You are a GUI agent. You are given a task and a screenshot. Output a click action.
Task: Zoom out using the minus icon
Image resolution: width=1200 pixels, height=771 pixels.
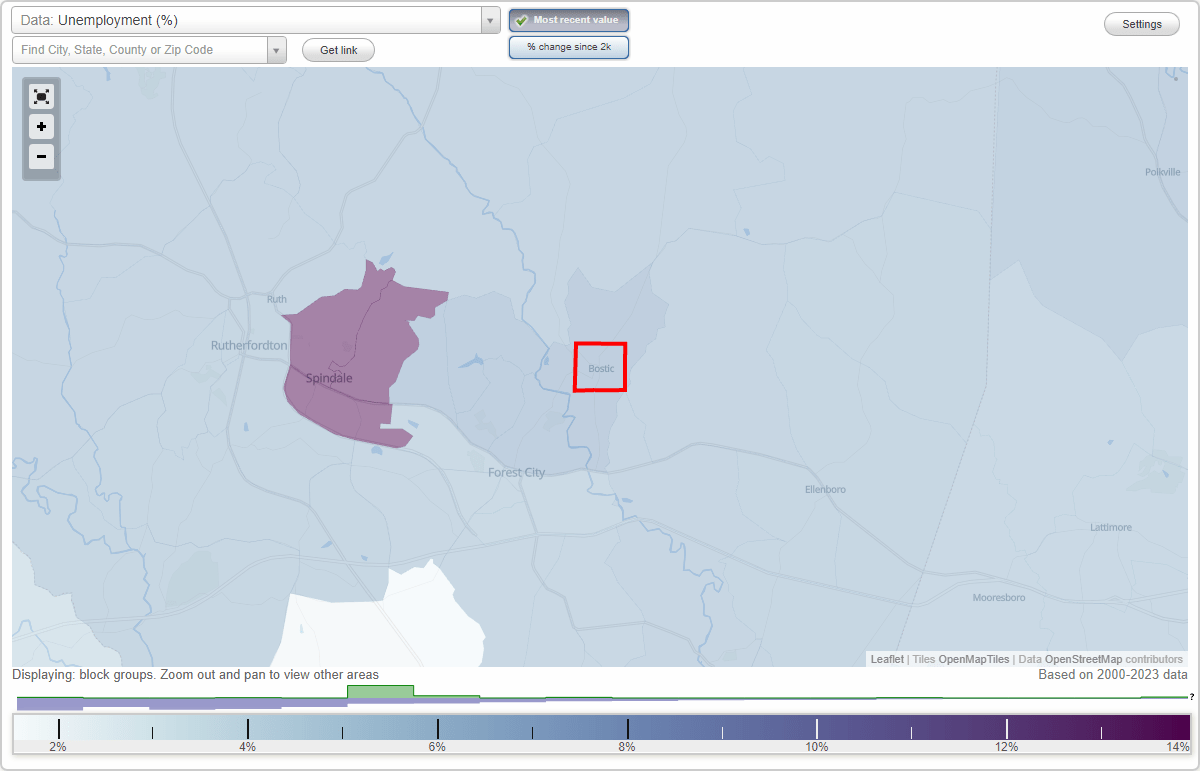click(x=41, y=157)
